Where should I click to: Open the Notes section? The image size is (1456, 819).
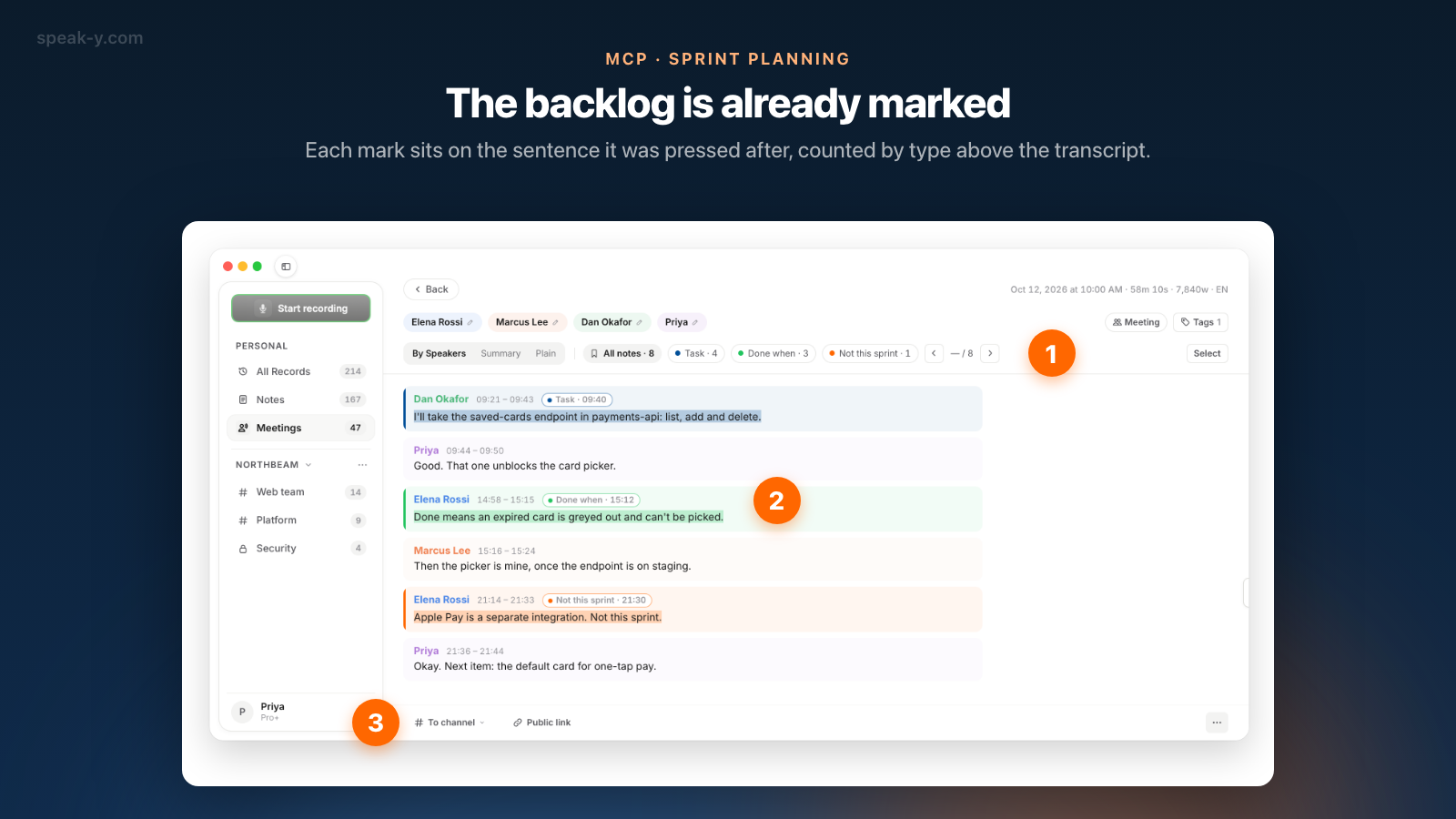[x=300, y=399]
